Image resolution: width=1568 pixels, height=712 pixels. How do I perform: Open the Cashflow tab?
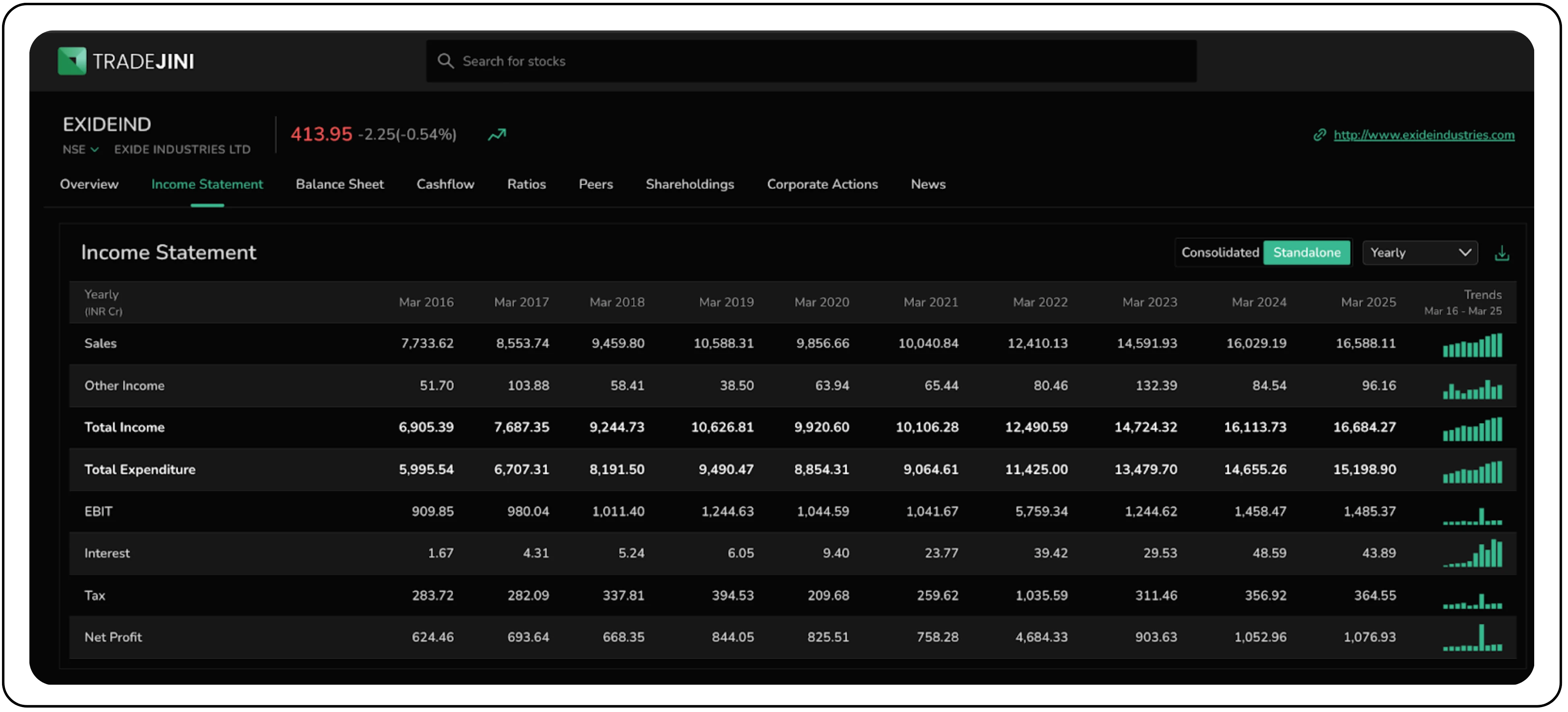click(x=445, y=184)
